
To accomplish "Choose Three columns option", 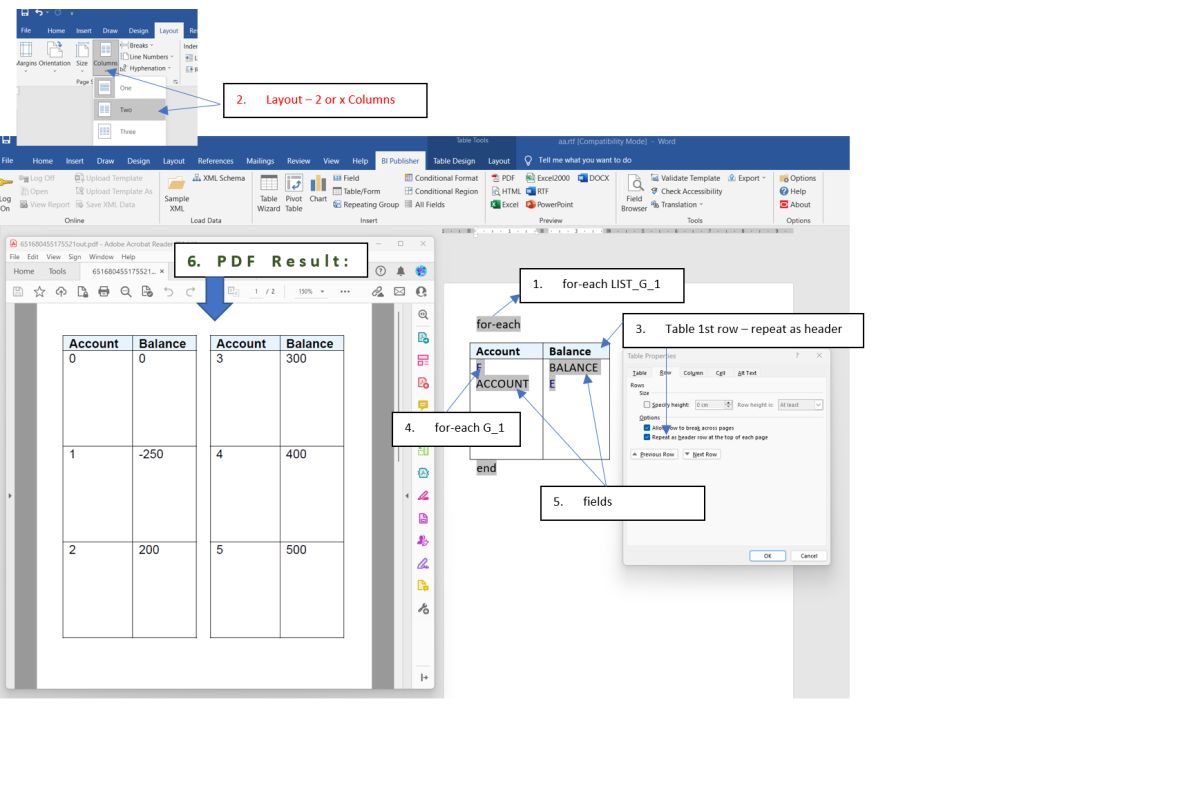I will click(x=130, y=131).
